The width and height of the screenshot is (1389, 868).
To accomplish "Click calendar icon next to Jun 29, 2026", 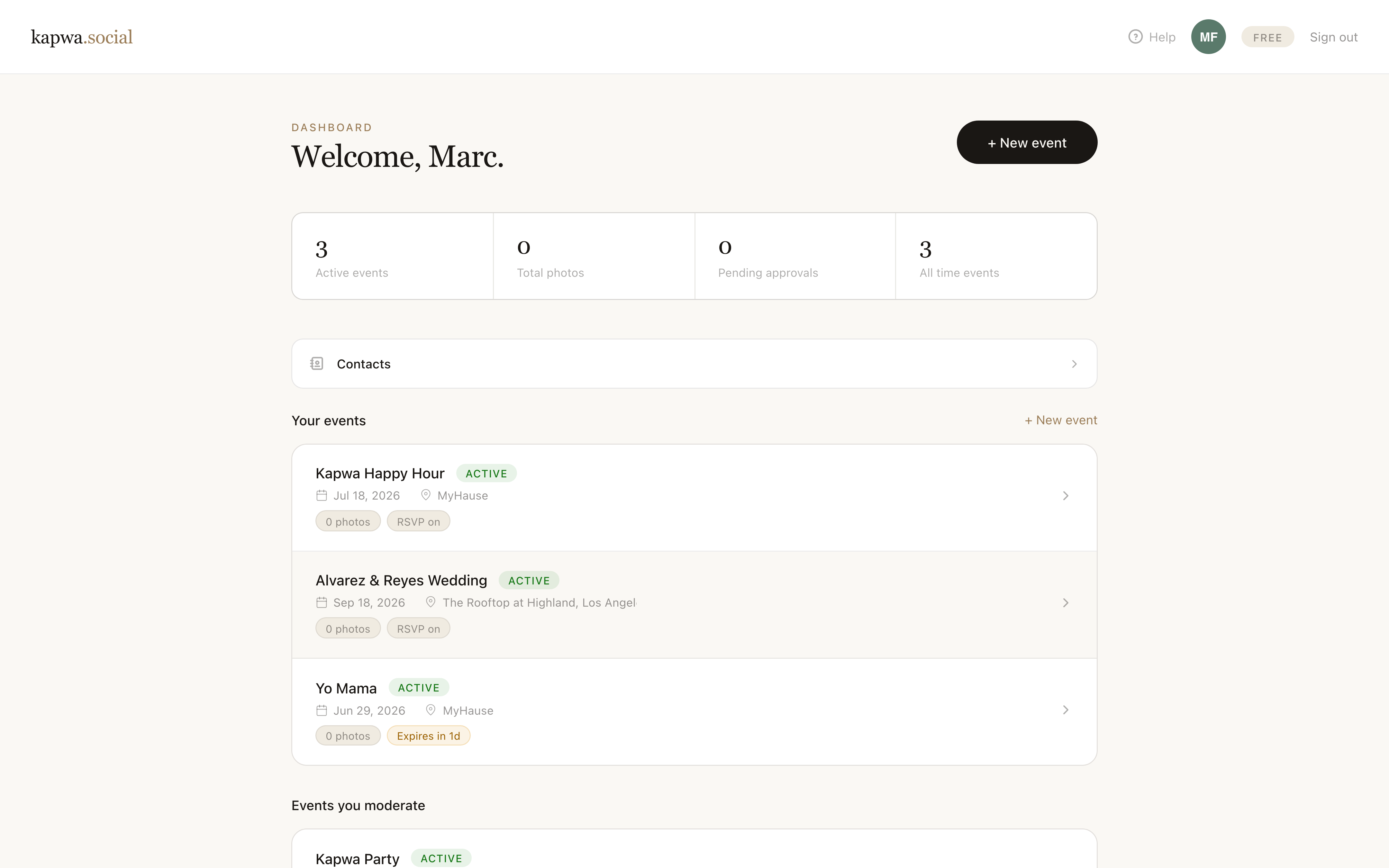I will coord(322,710).
